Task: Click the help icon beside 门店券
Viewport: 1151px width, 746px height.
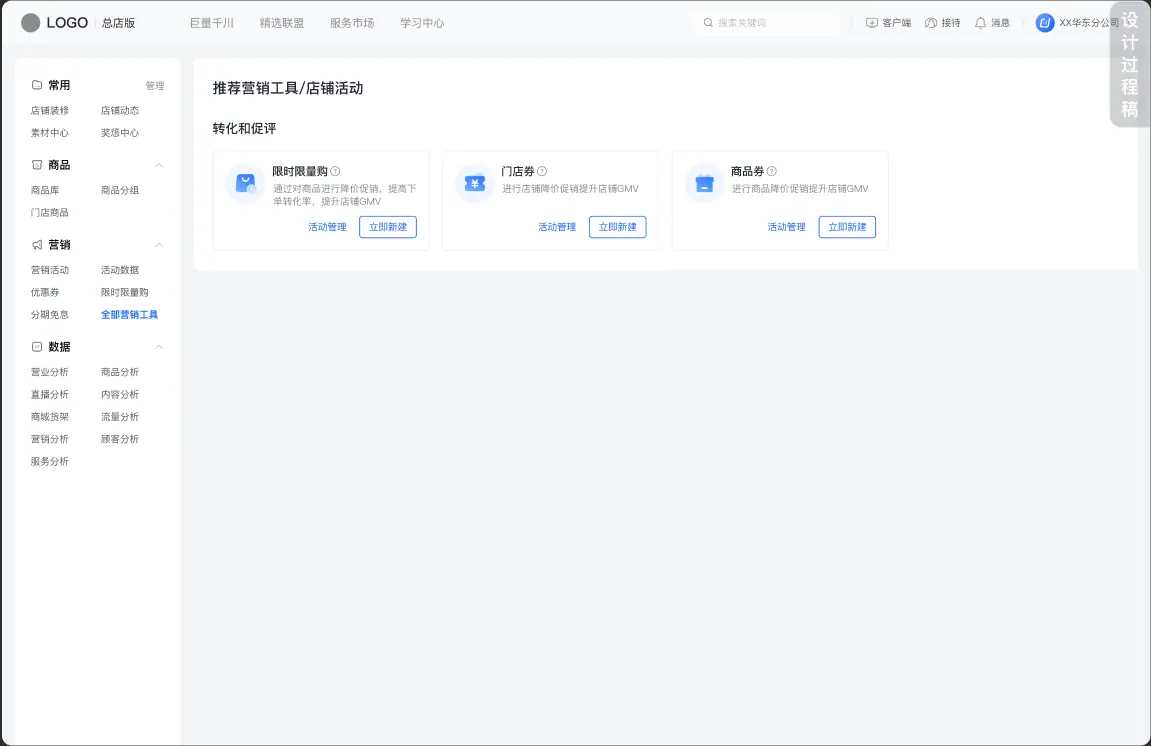Action: point(542,171)
